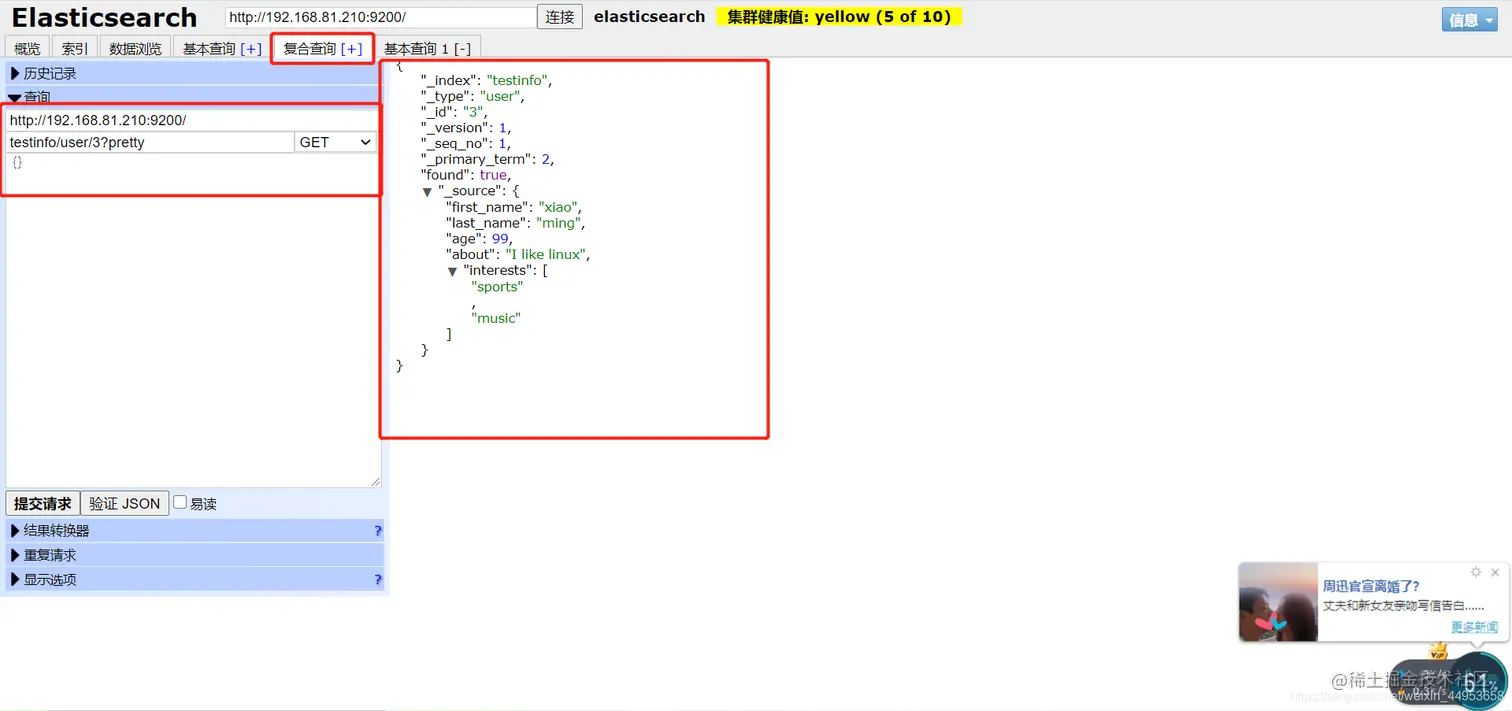The image size is (1512, 711).
Task: Focus the cluster connection URL field
Action: point(381,17)
